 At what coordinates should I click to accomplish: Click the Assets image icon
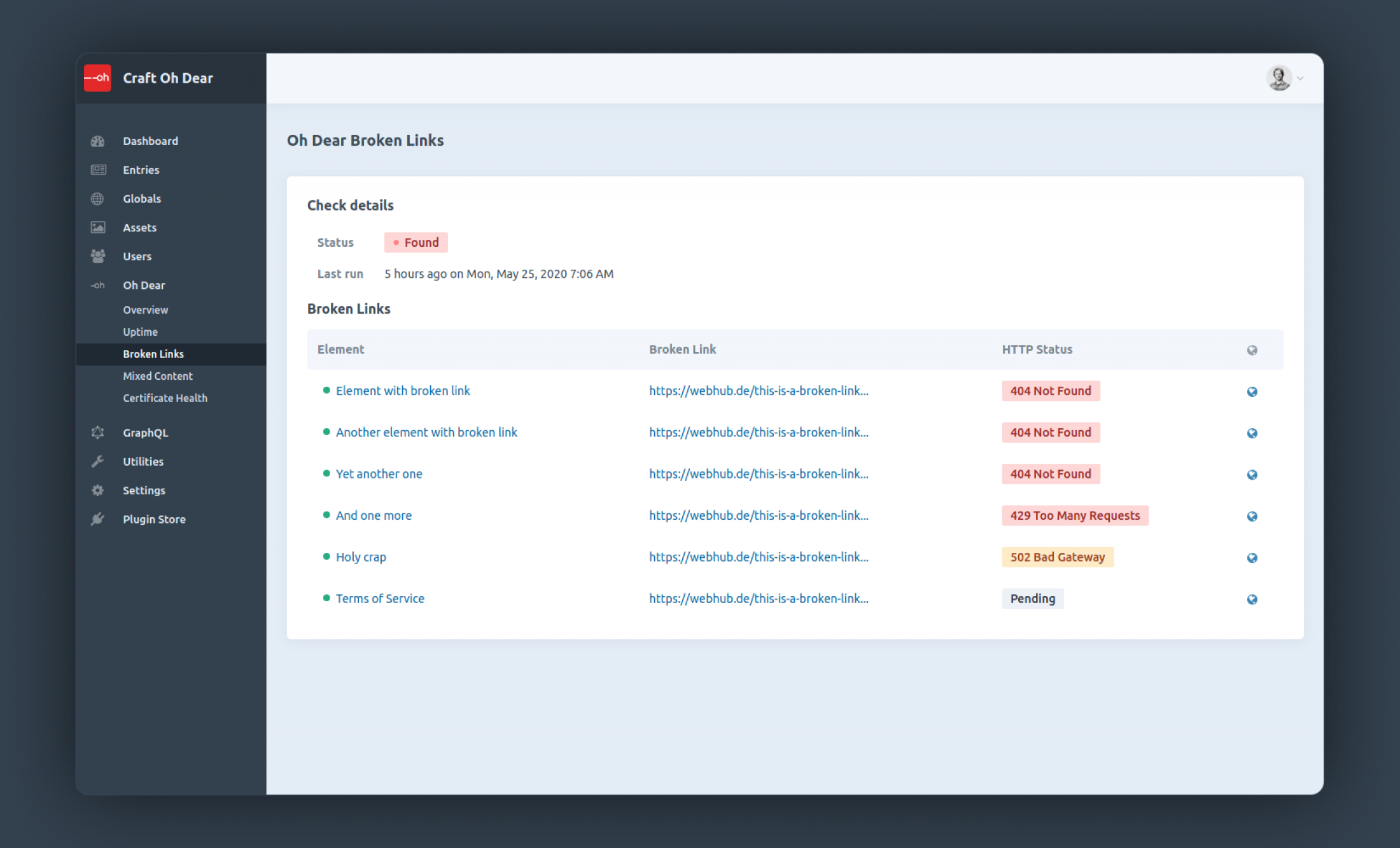click(x=98, y=227)
